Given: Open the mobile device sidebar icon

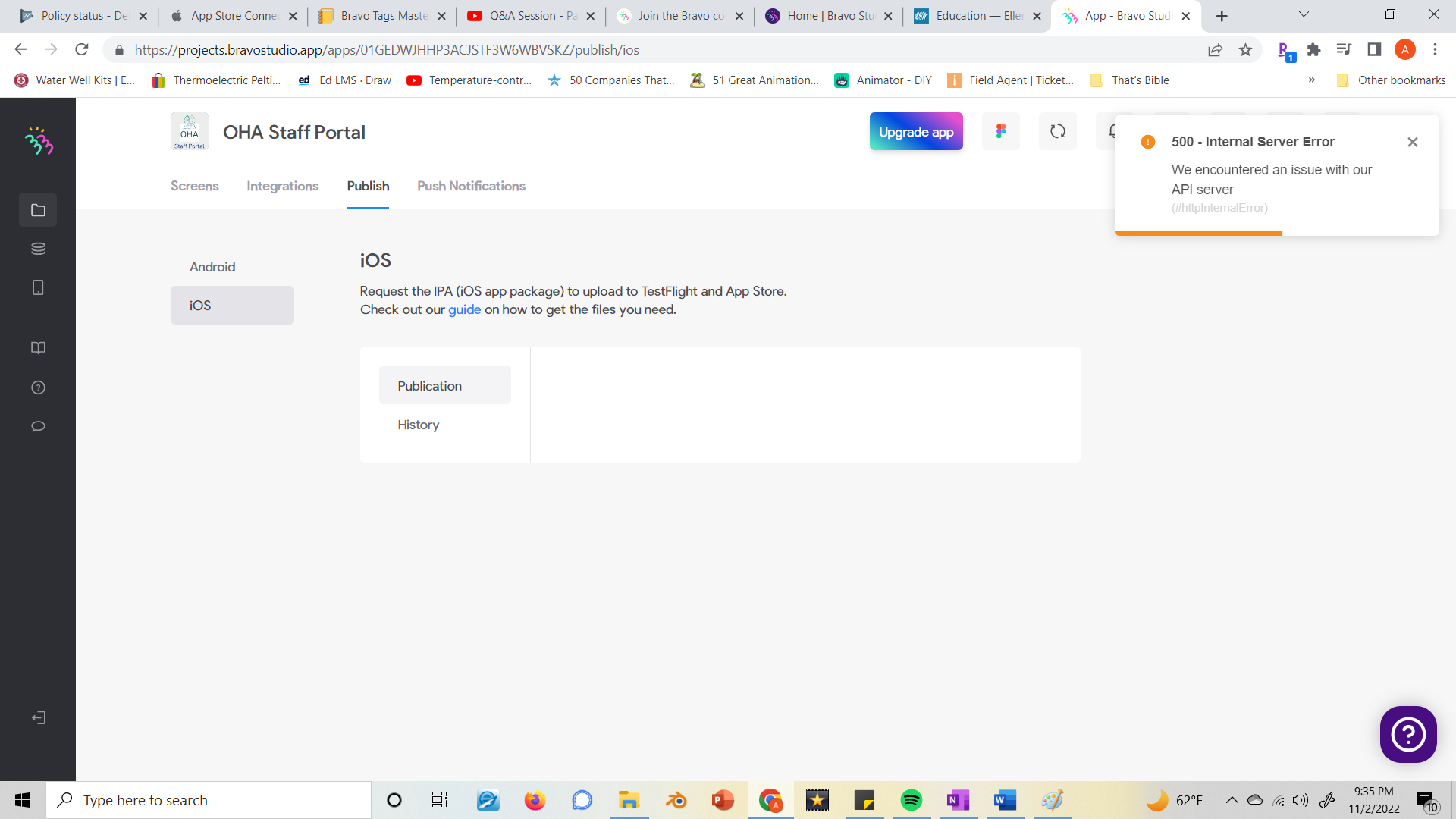Looking at the screenshot, I should click(38, 287).
